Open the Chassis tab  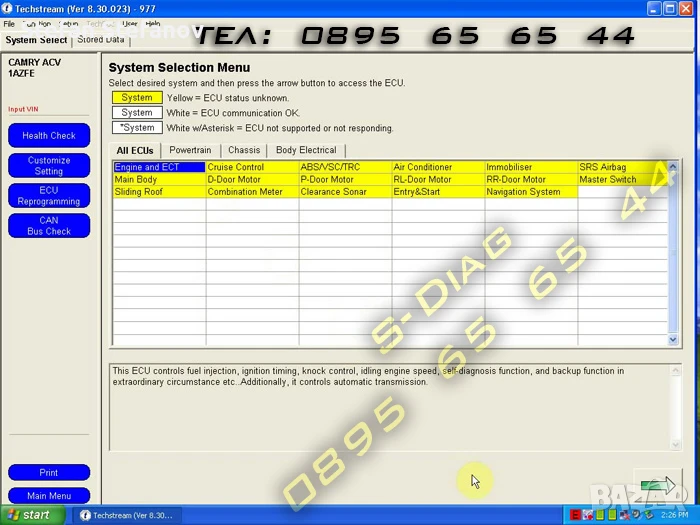[x=244, y=150]
